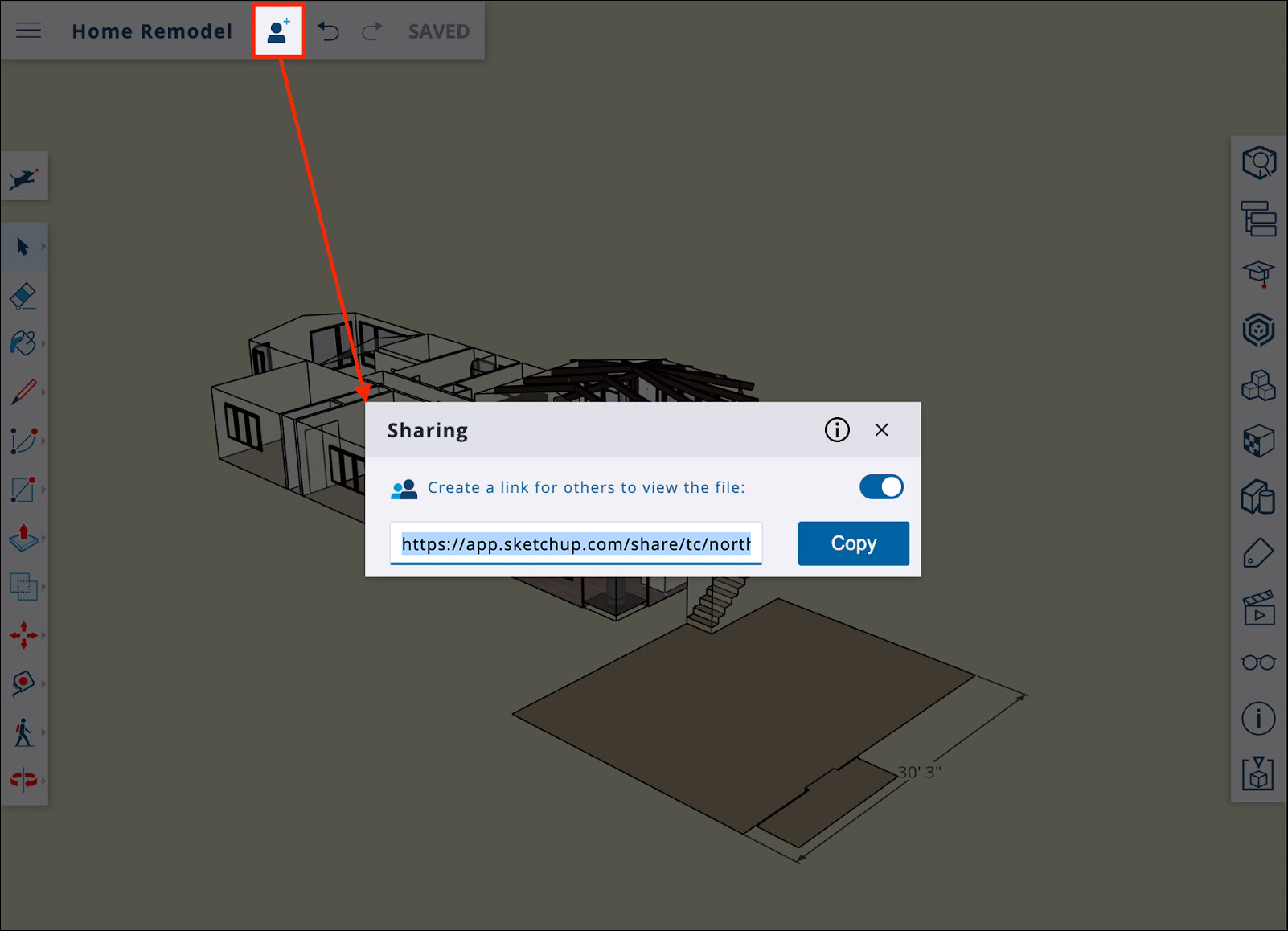This screenshot has height=931, width=1288.
Task: Select the Select arrow tool
Action: pos(23,247)
